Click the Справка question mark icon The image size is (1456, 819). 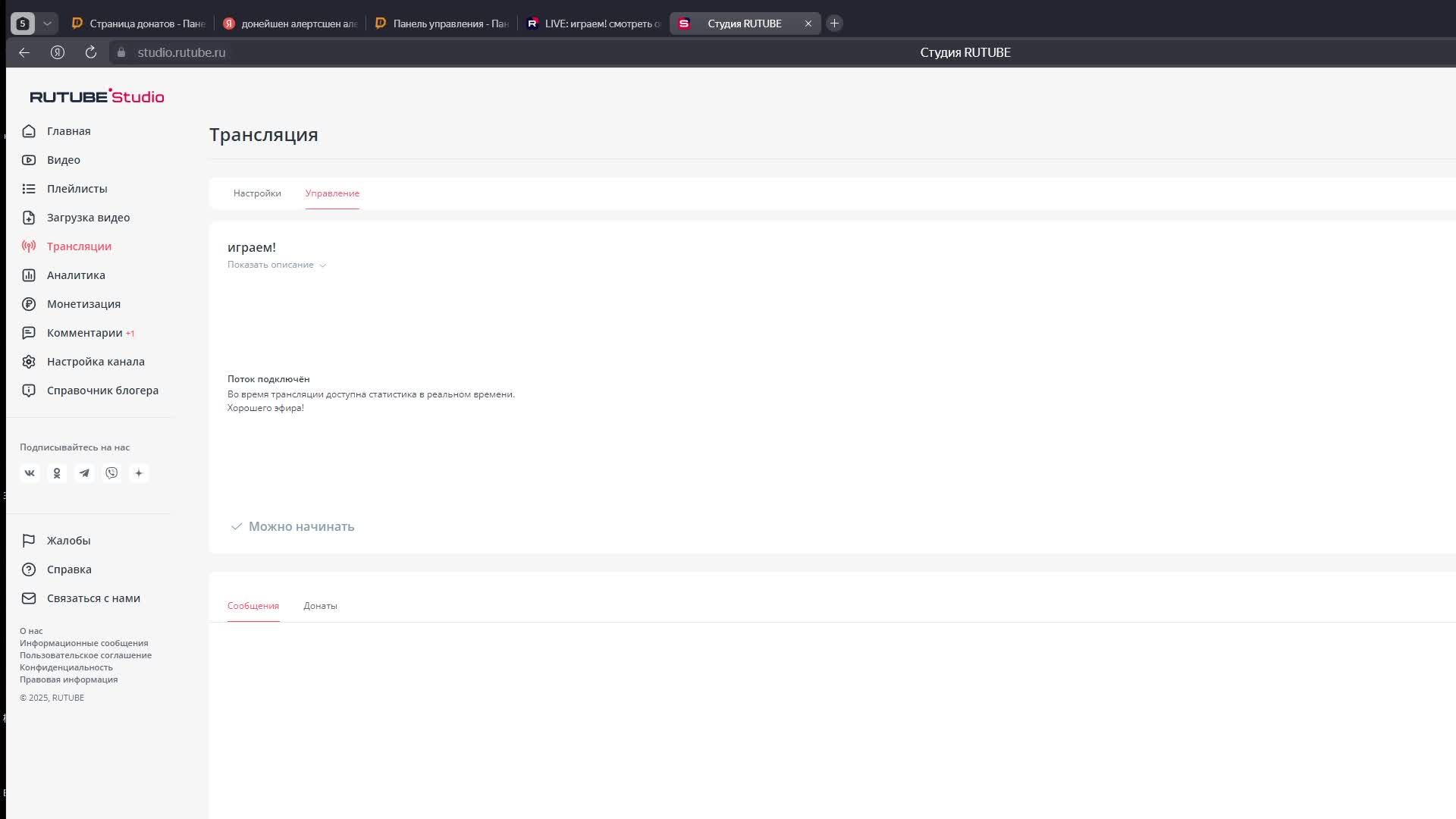tap(29, 570)
